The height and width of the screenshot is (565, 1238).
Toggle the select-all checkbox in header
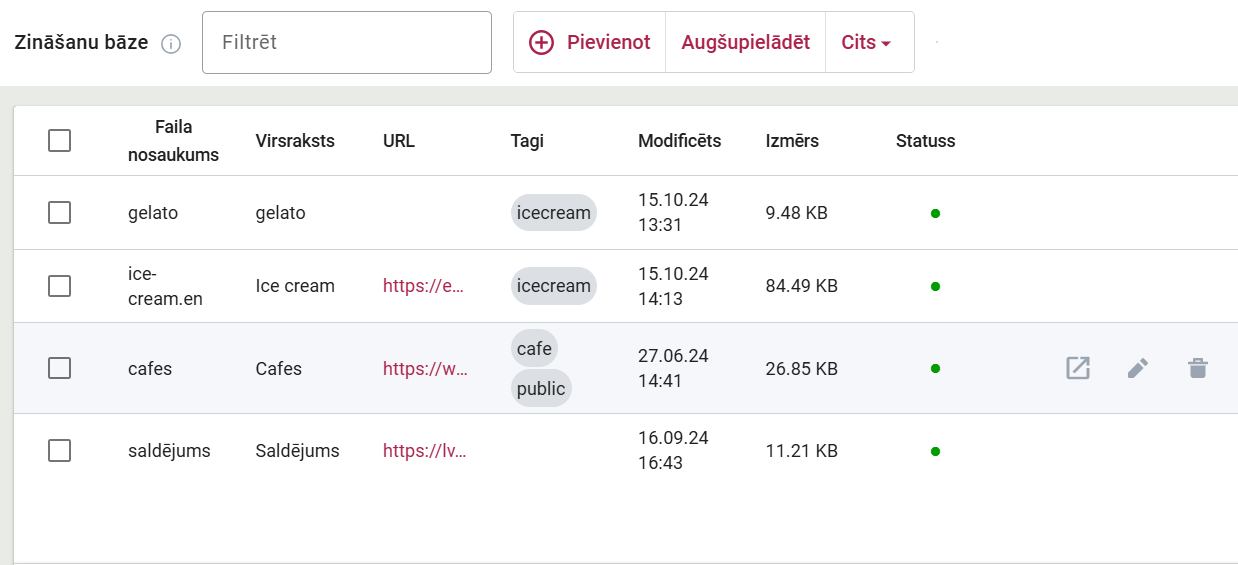(60, 141)
